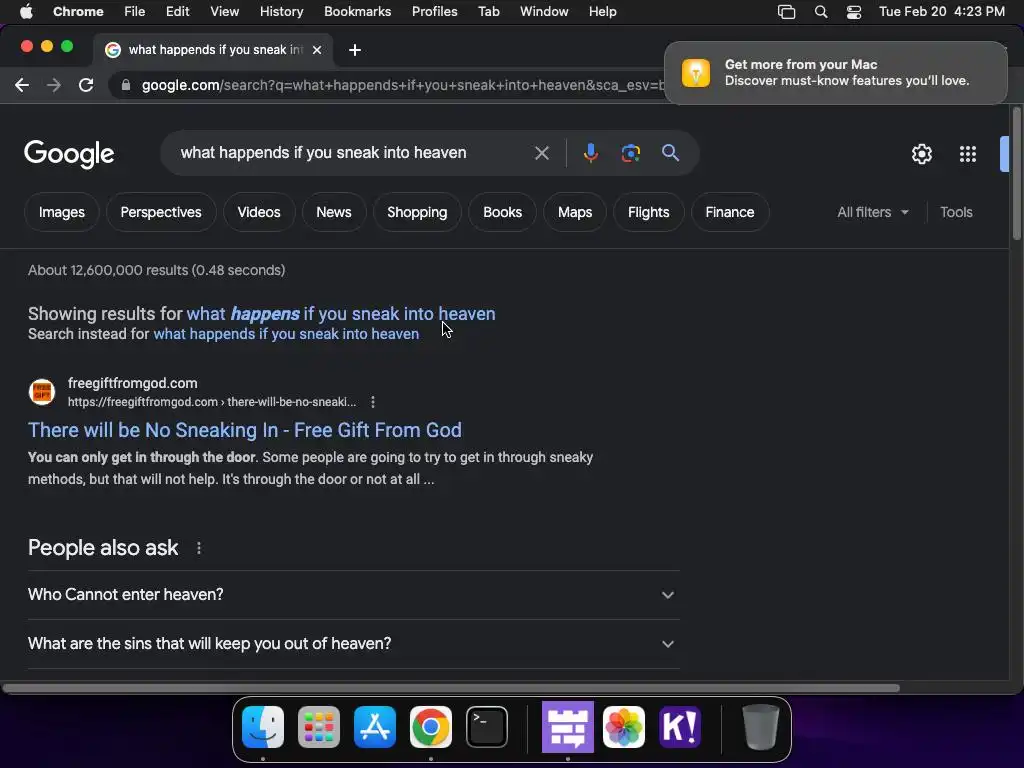Open Spotlight search in menu bar

point(821,12)
